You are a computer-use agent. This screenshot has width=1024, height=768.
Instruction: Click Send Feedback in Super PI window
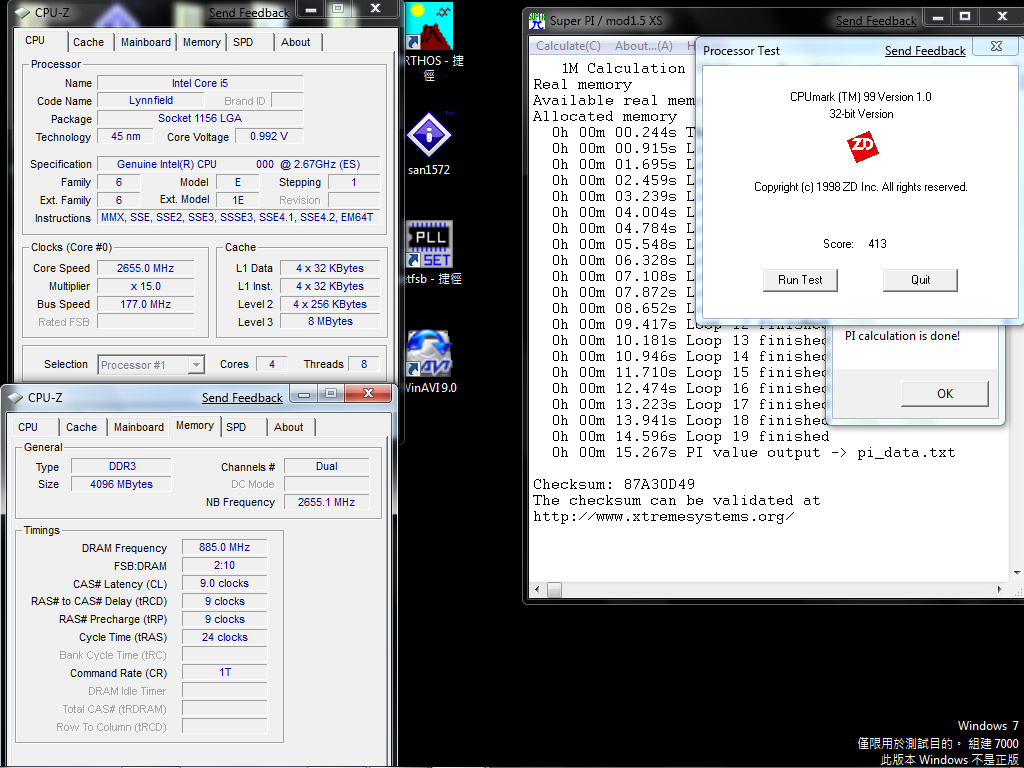(876, 21)
